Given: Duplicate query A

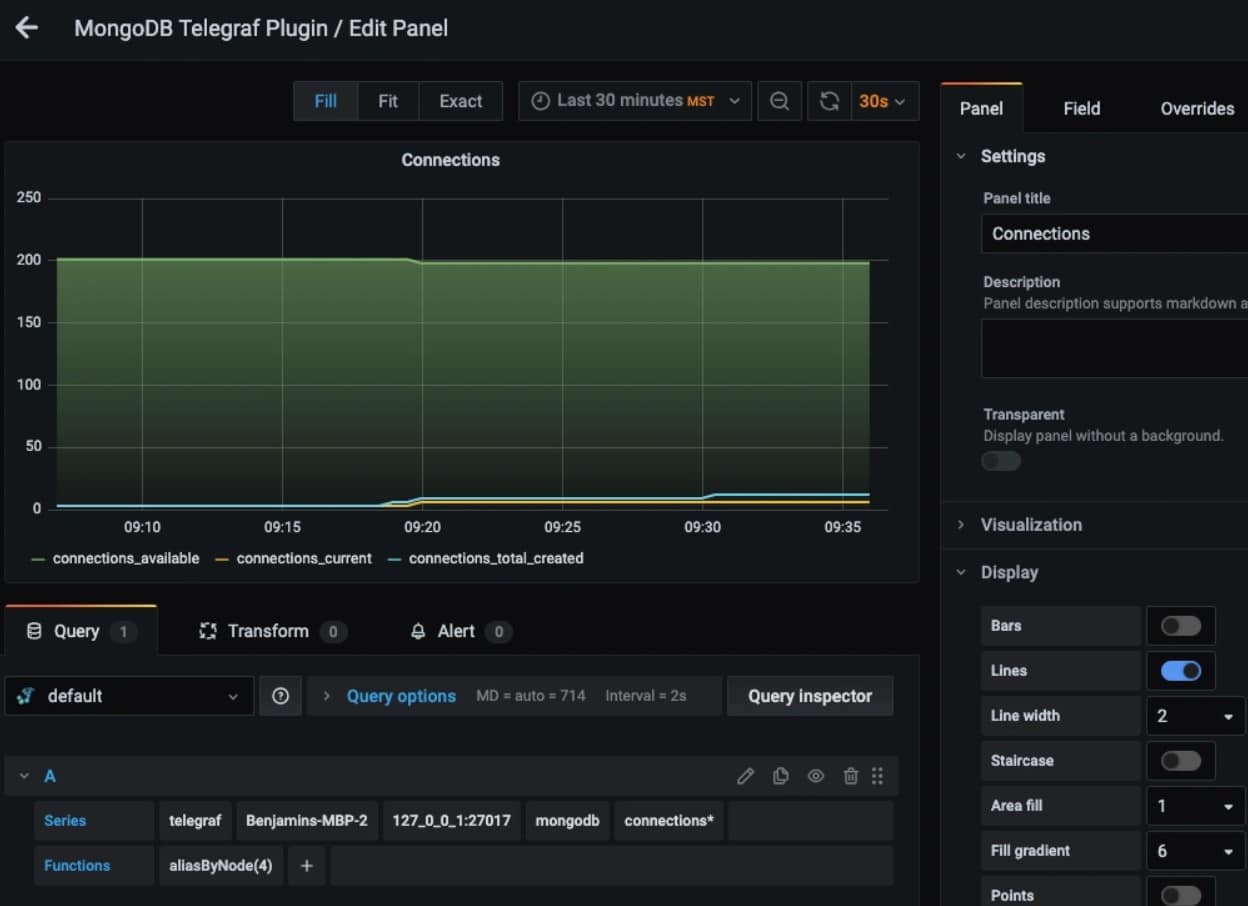Looking at the screenshot, I should coord(781,776).
